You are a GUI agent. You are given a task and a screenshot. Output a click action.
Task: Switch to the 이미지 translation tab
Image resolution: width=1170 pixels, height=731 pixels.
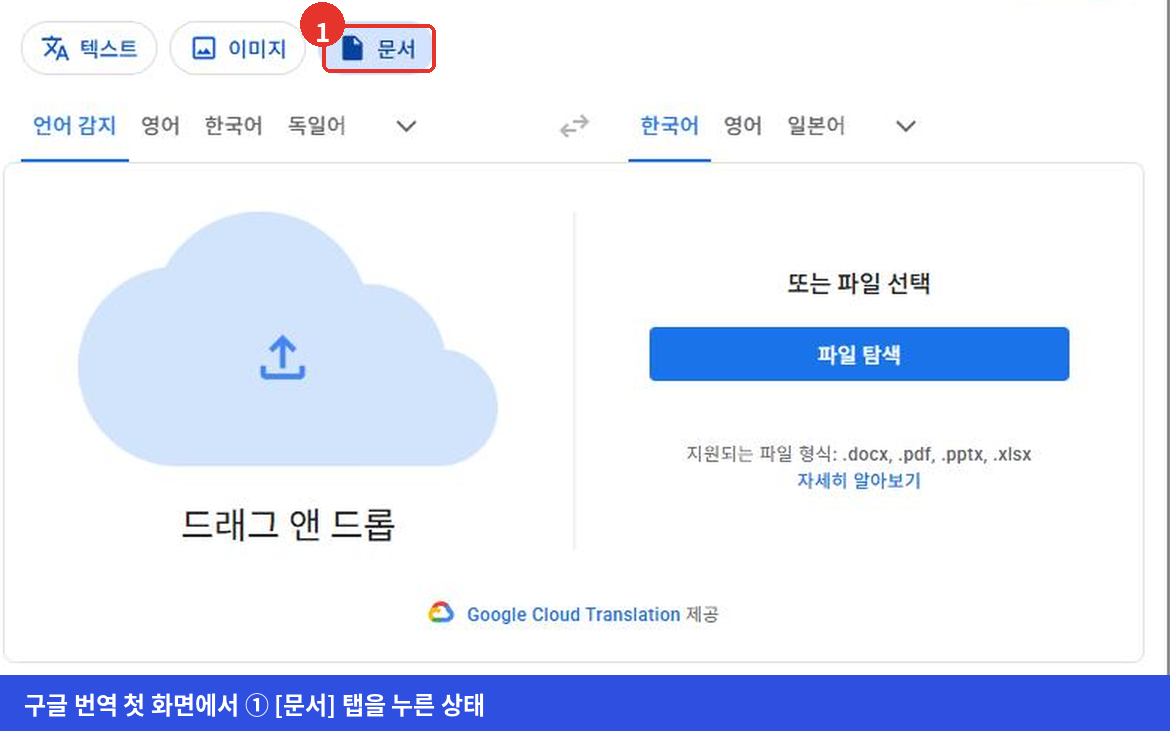(x=238, y=48)
